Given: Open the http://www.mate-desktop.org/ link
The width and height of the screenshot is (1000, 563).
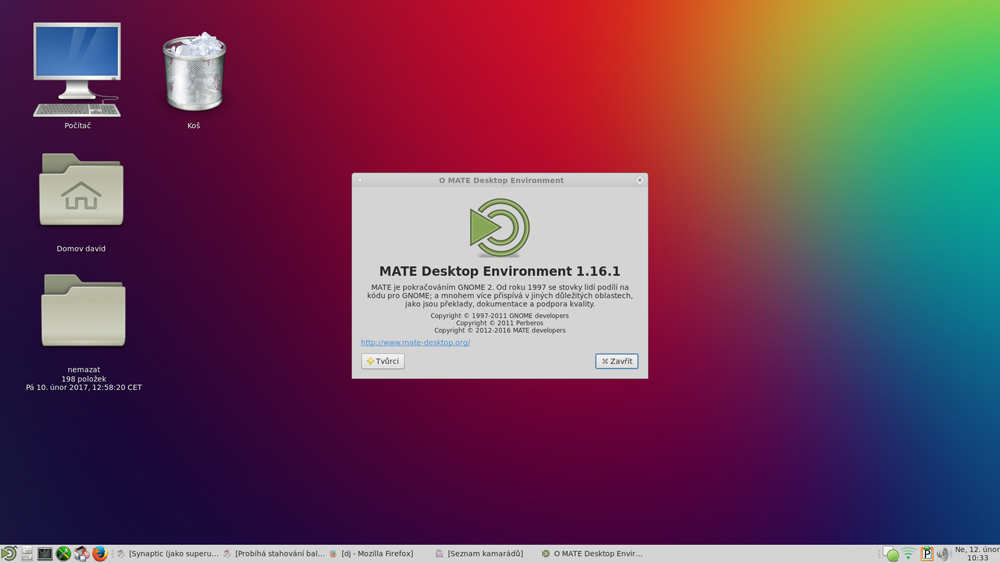Looking at the screenshot, I should point(415,342).
